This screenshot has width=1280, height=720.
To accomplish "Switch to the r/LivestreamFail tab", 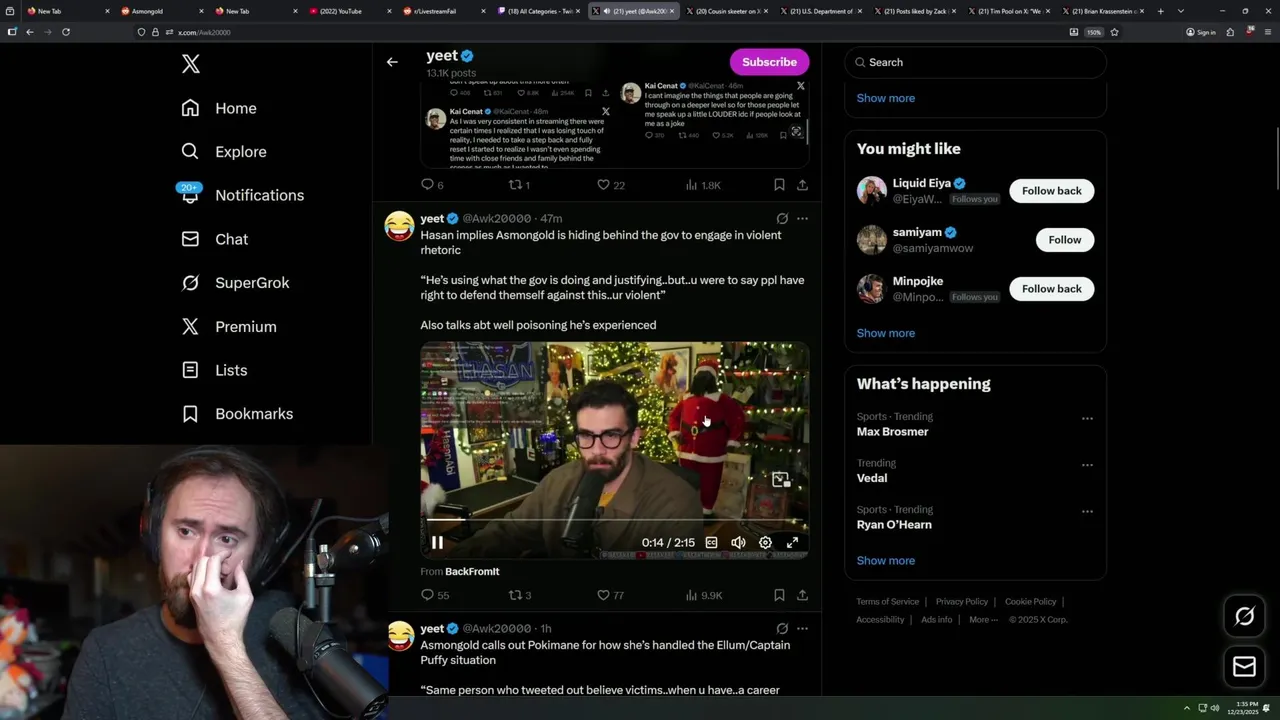I will pyautogui.click(x=443, y=11).
